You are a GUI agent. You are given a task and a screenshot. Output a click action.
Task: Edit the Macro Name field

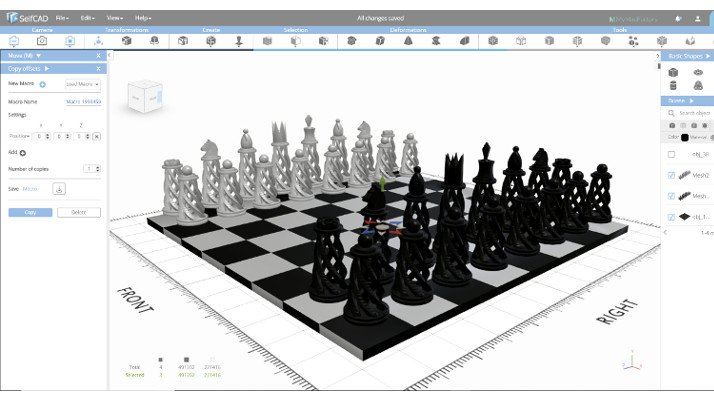click(83, 102)
